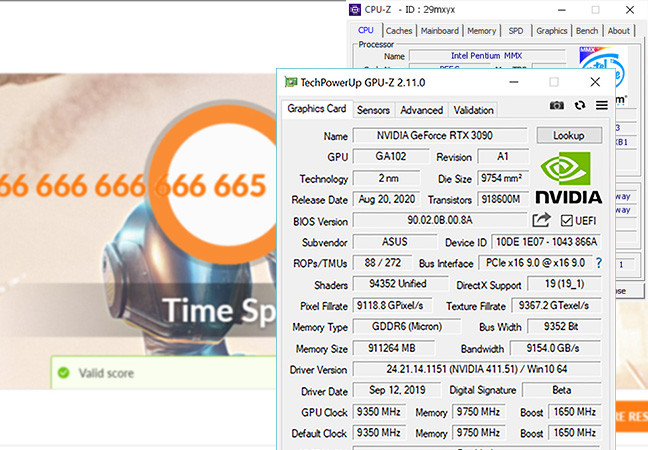Viewport: 648px width, 450px height.
Task: Click the Shaders value 94352 Unified
Action: pyautogui.click(x=400, y=284)
